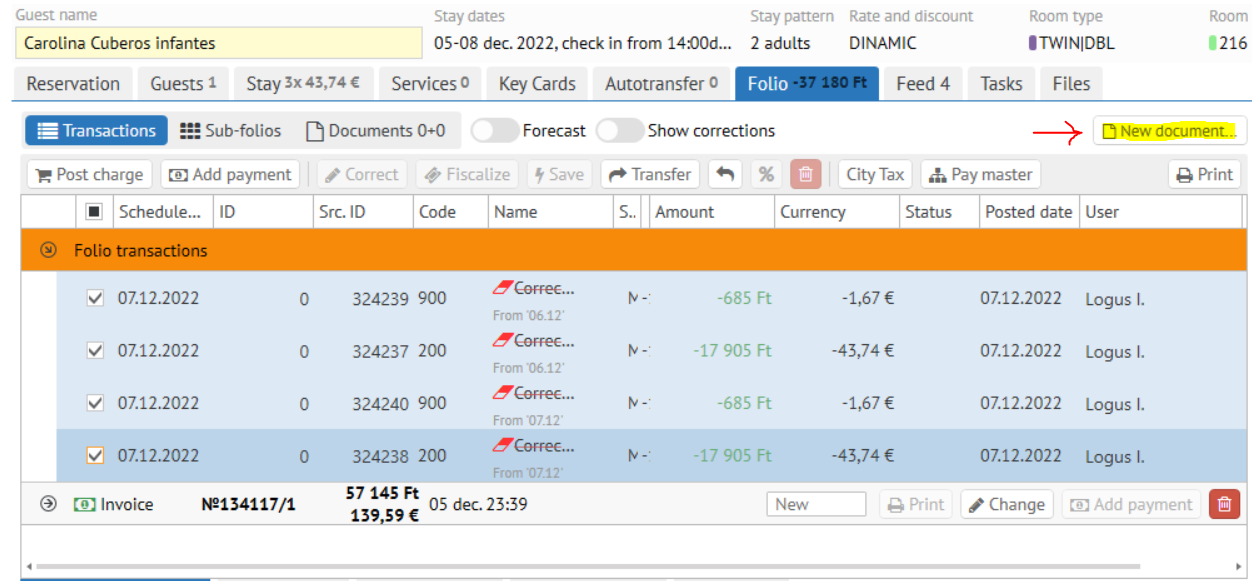
Task: Click the City Tax button
Action: pos(875,174)
